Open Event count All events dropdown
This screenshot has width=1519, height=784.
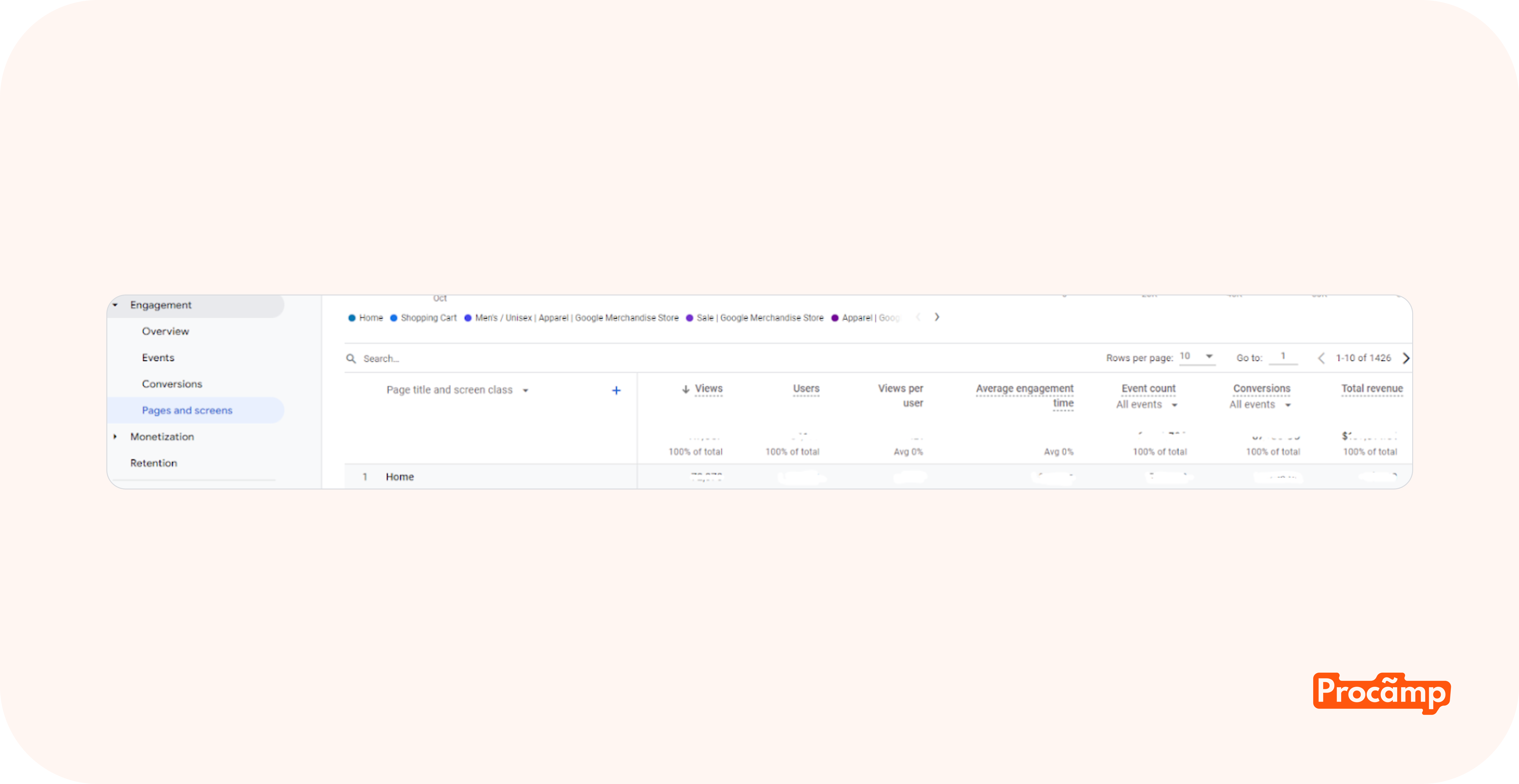pos(1174,405)
